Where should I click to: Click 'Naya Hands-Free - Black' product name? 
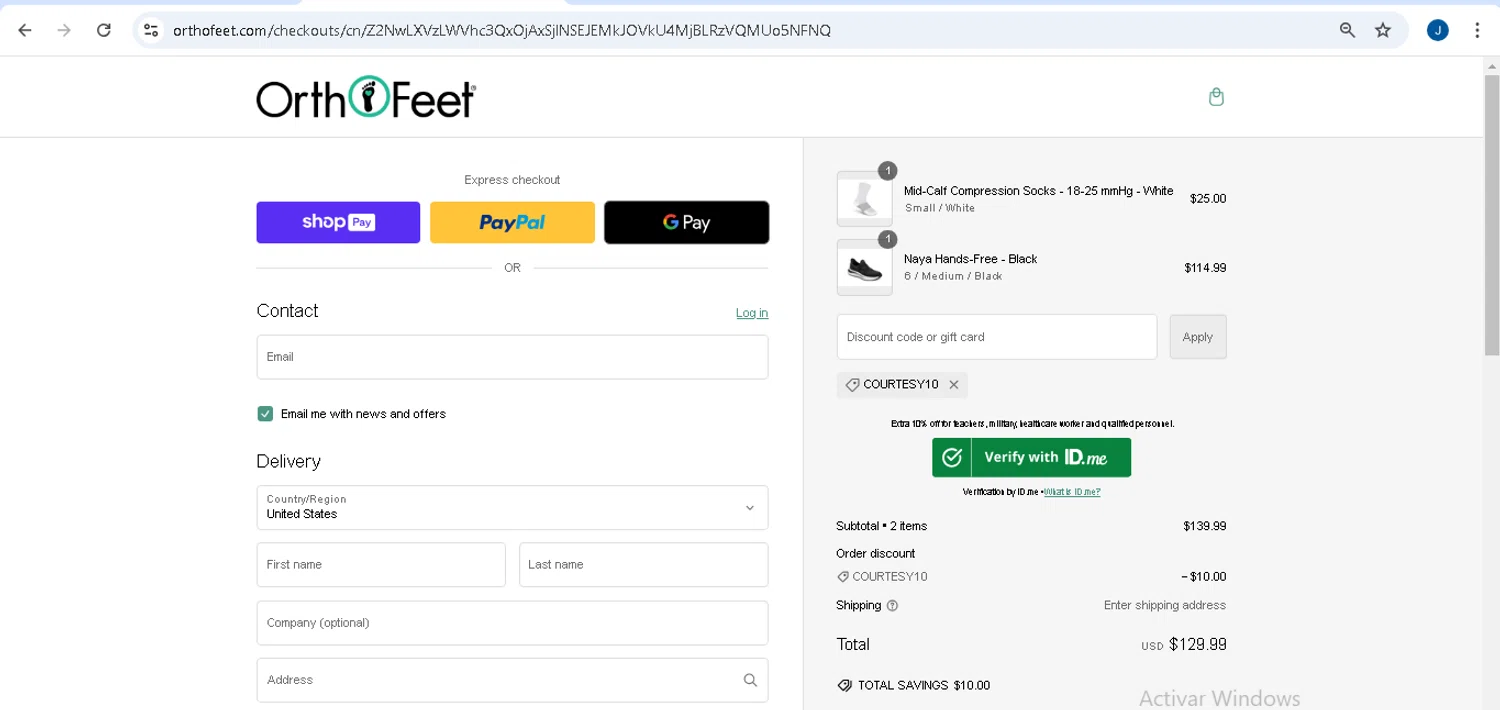[x=971, y=259]
